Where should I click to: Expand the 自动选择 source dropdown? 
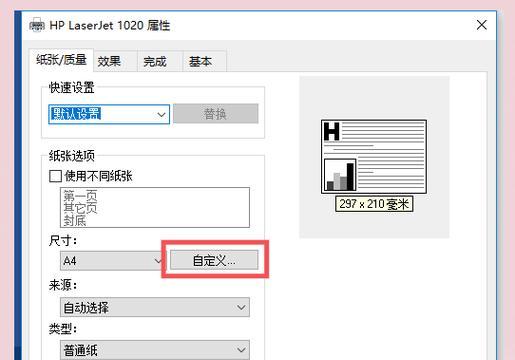(155, 307)
